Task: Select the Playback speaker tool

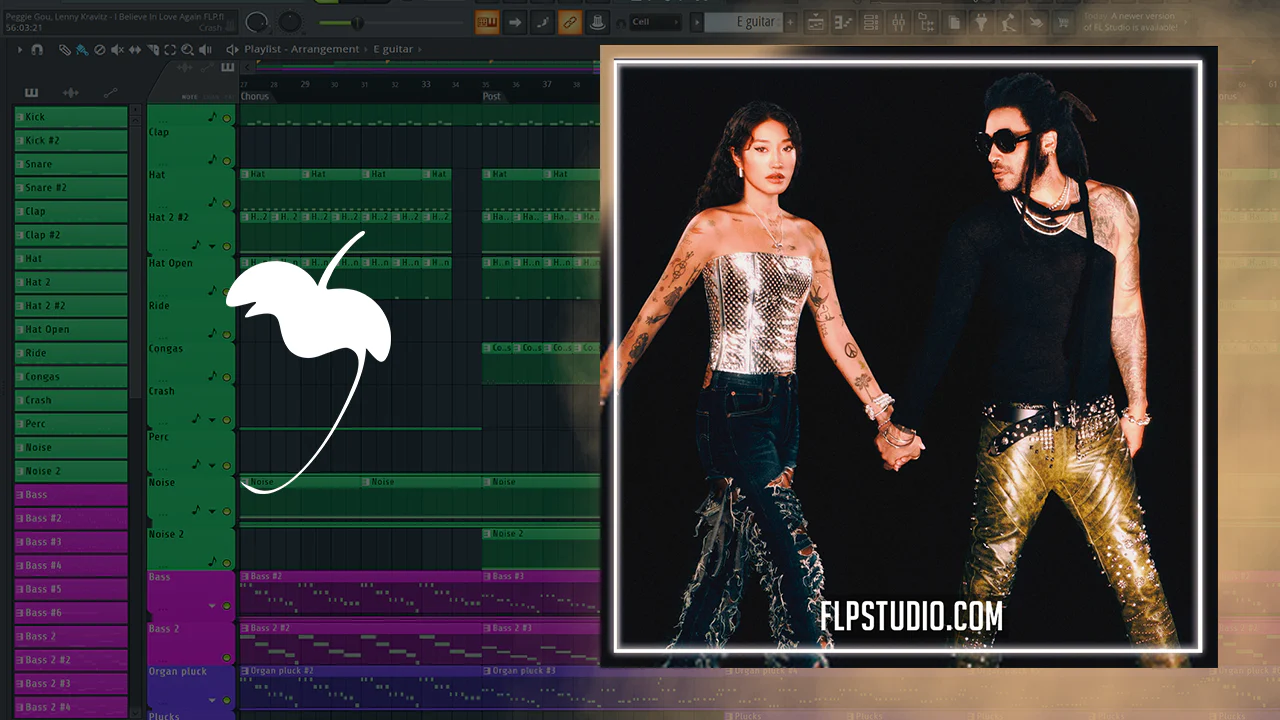Action: [x=205, y=49]
